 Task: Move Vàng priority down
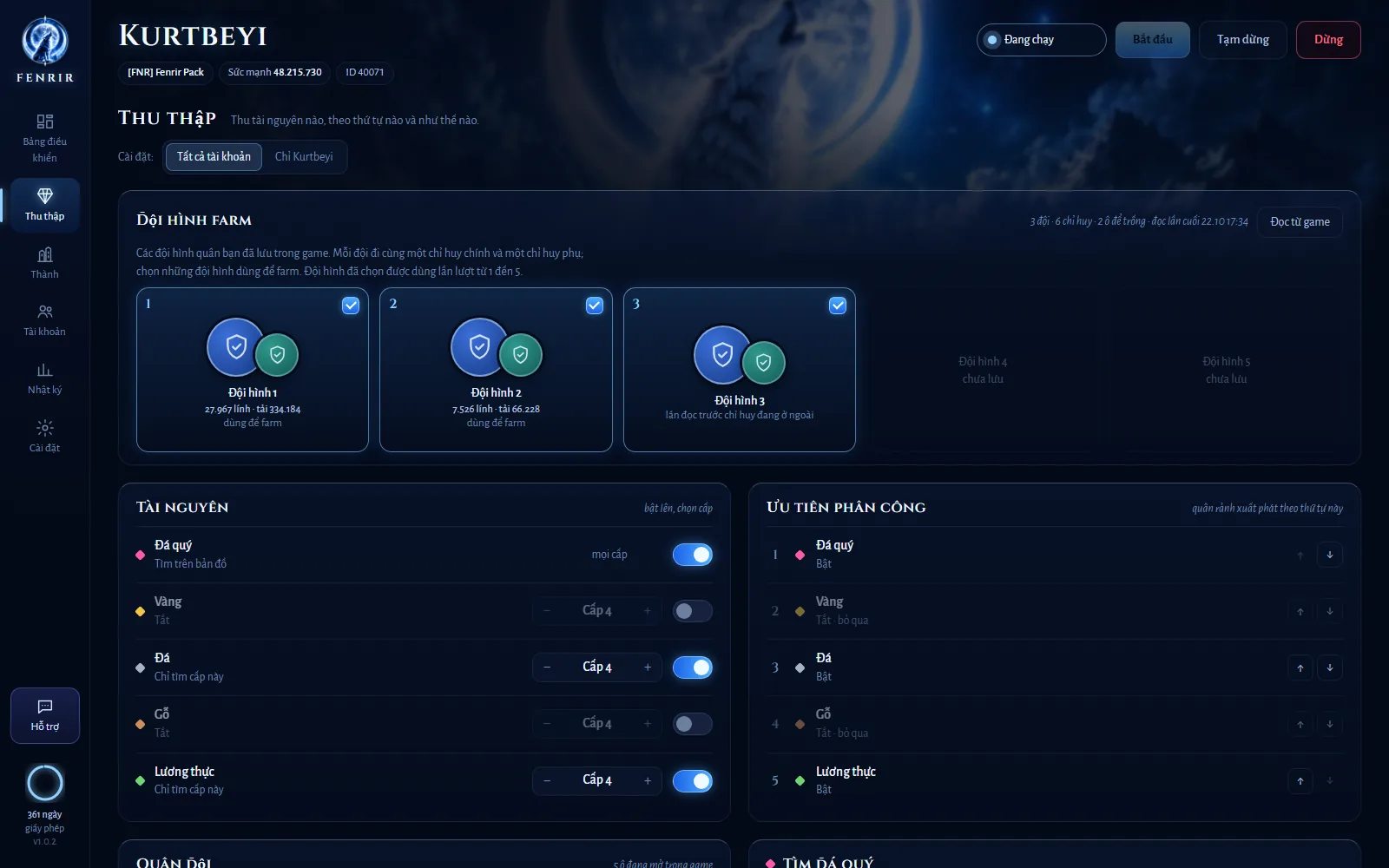[1329, 611]
